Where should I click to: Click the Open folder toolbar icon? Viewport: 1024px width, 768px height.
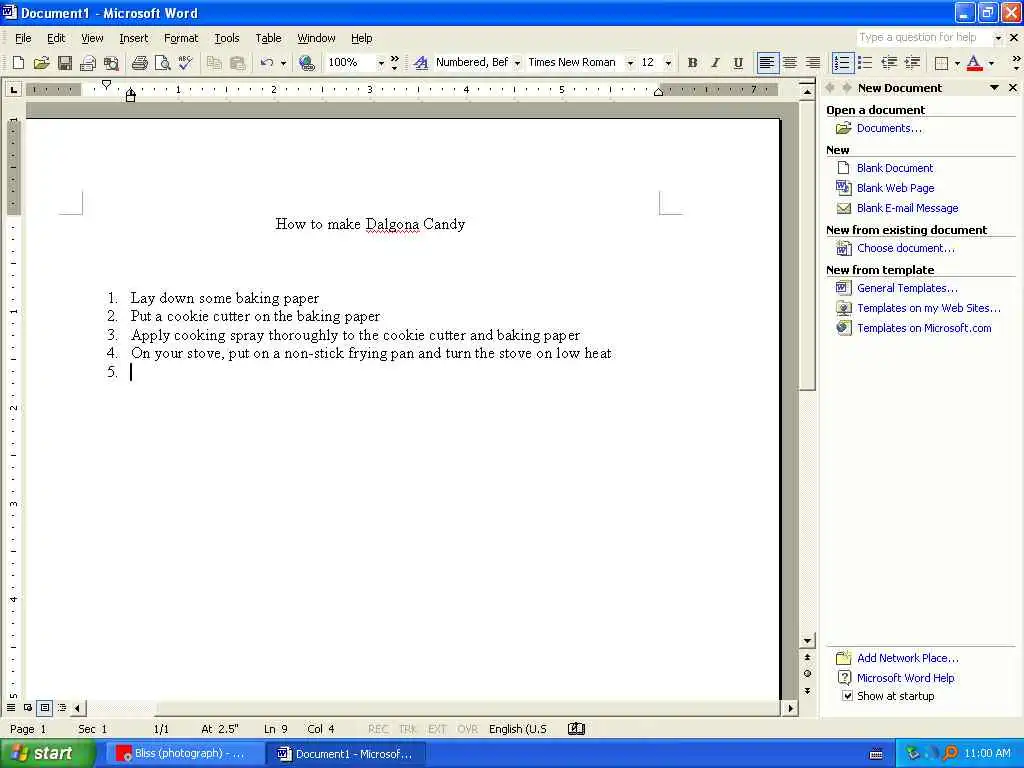(41, 63)
